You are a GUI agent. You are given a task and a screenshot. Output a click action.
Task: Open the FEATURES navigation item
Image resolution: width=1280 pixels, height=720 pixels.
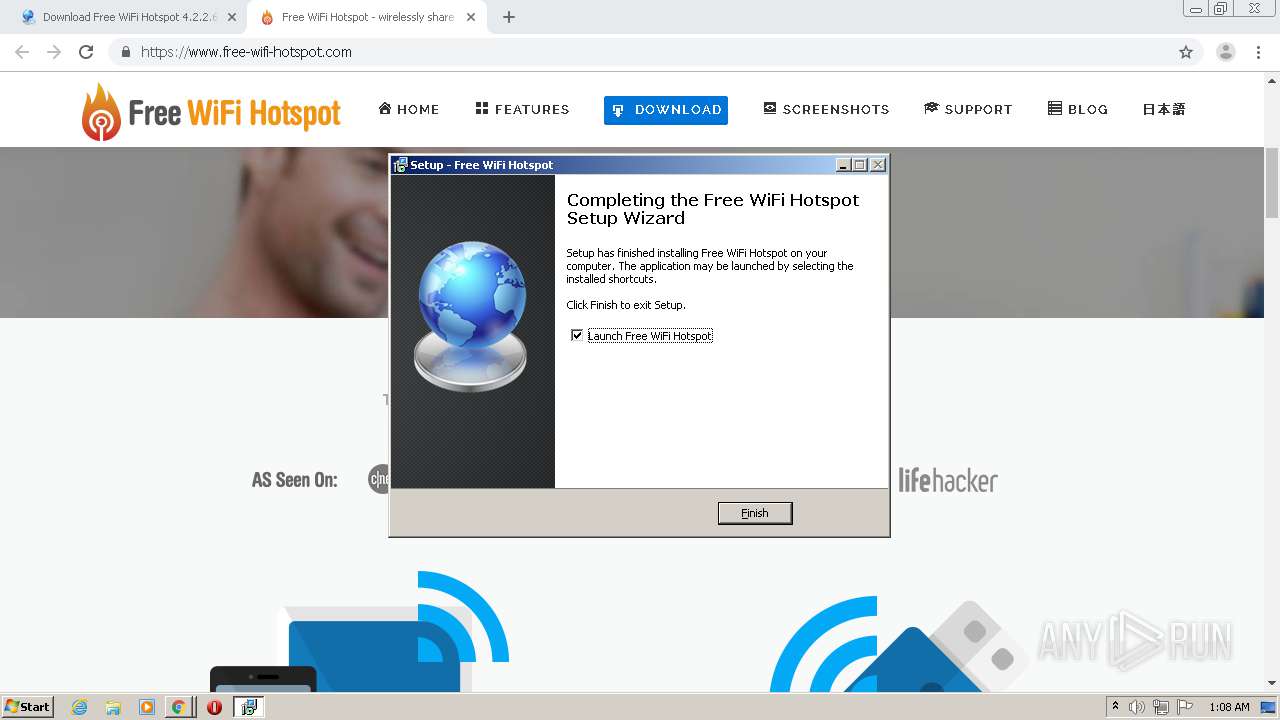click(522, 109)
